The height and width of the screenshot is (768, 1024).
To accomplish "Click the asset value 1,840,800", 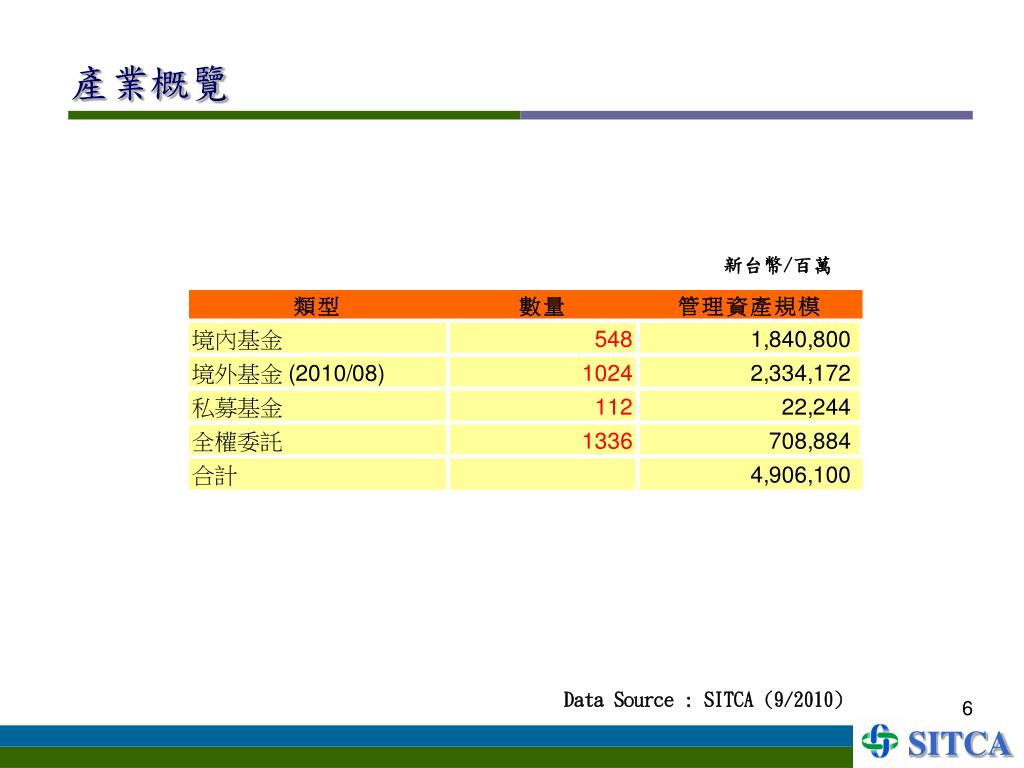I will pos(801,340).
